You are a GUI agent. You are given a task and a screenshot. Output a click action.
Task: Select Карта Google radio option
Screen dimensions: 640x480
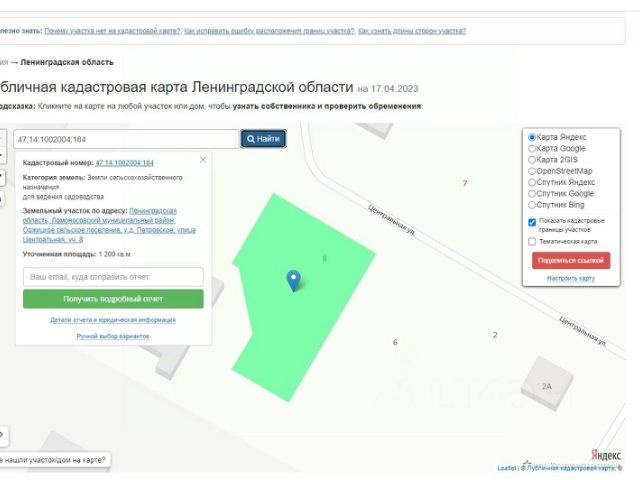pyautogui.click(x=532, y=149)
